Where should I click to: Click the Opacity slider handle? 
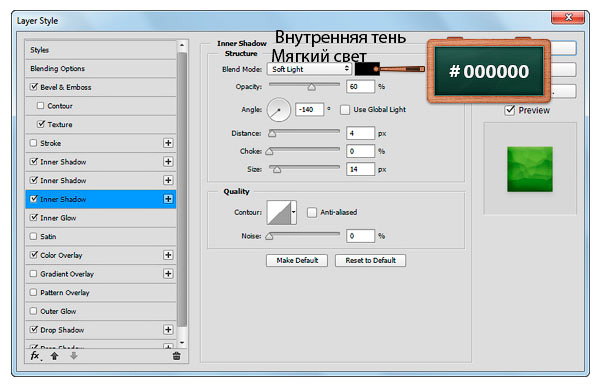[312, 87]
